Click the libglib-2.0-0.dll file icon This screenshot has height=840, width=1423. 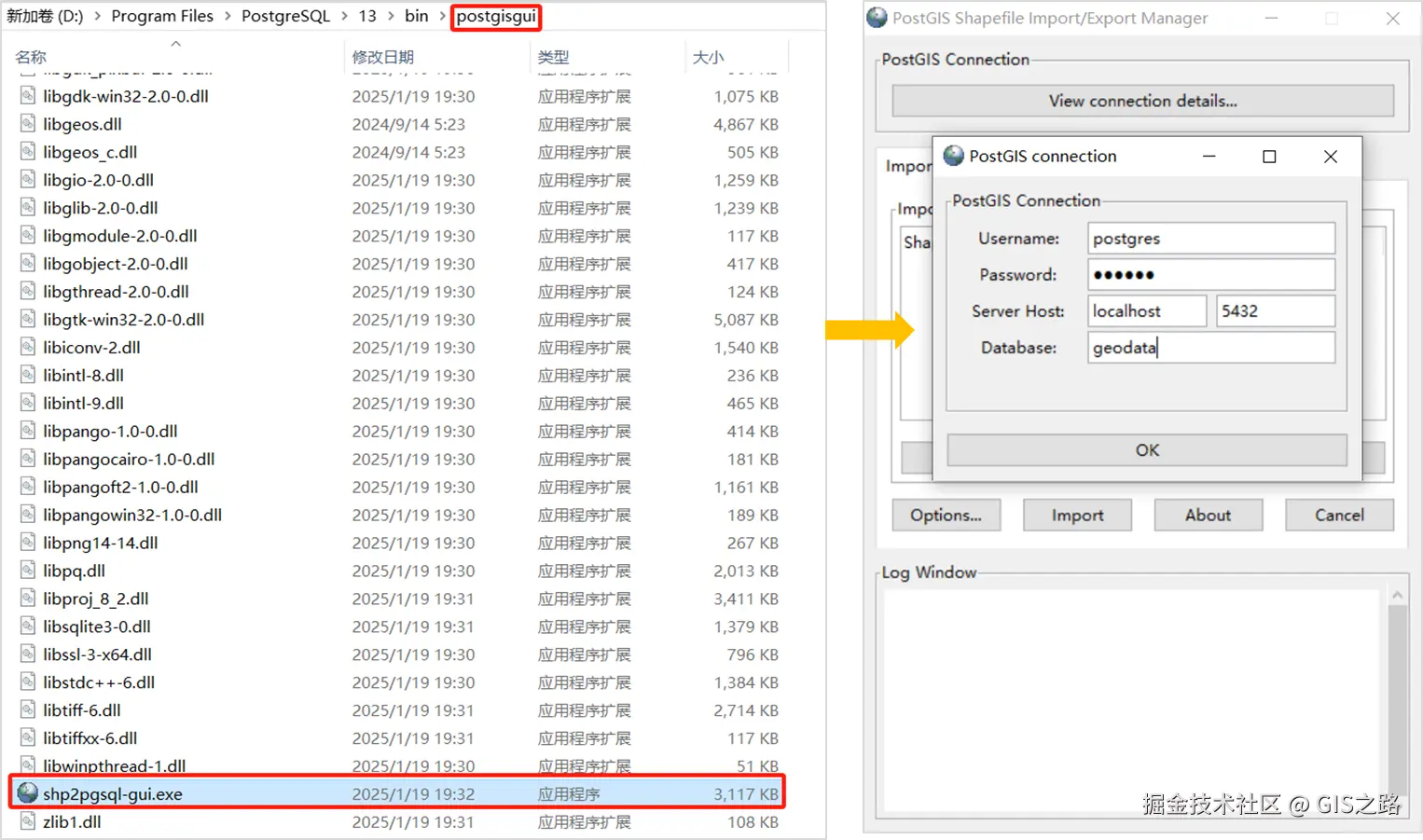click(28, 208)
